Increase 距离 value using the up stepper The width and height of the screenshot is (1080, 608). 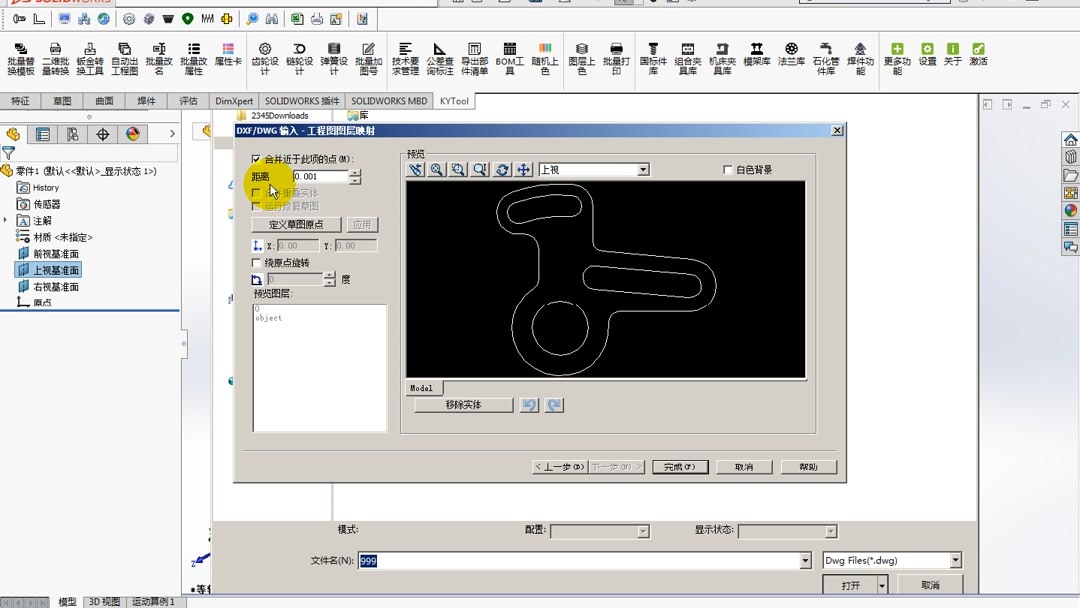tap(354, 174)
